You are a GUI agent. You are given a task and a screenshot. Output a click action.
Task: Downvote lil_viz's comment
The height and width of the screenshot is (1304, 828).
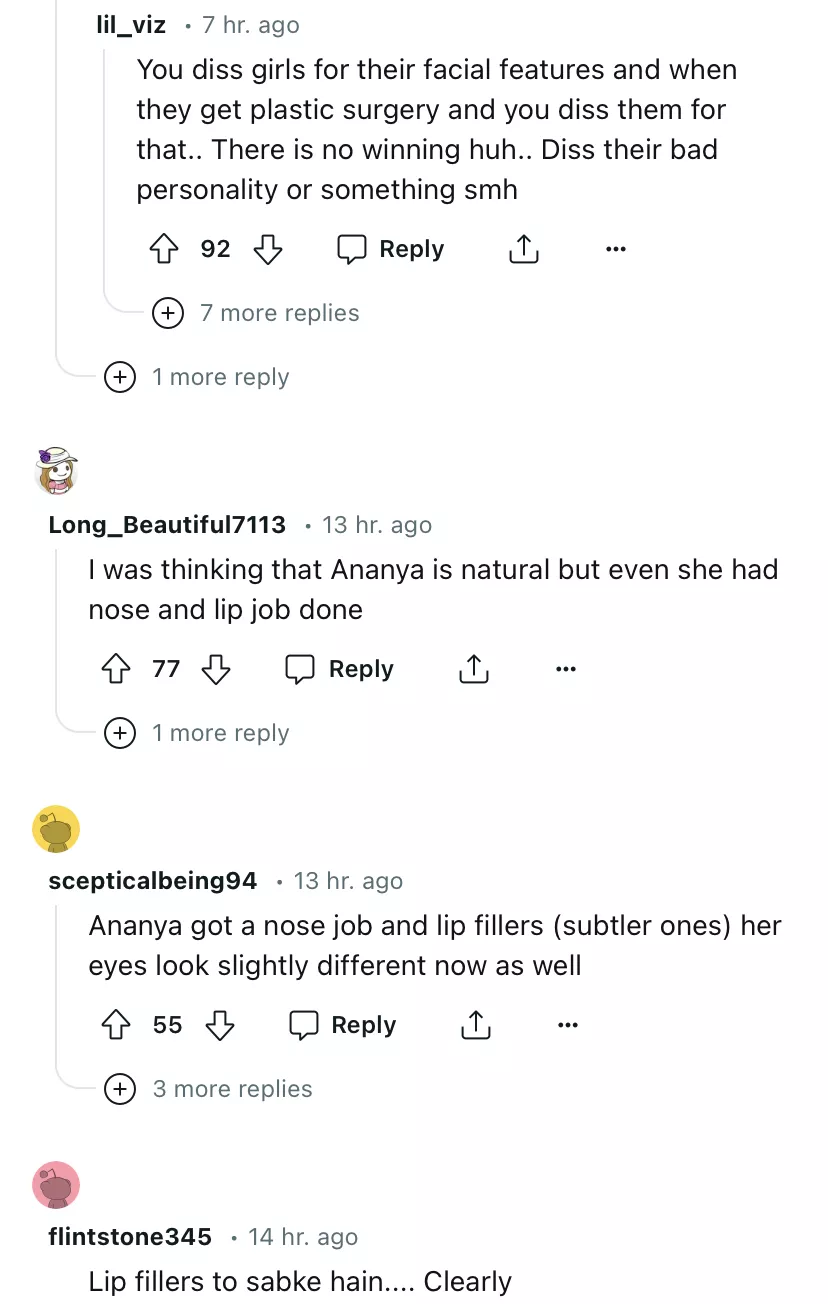[268, 250]
